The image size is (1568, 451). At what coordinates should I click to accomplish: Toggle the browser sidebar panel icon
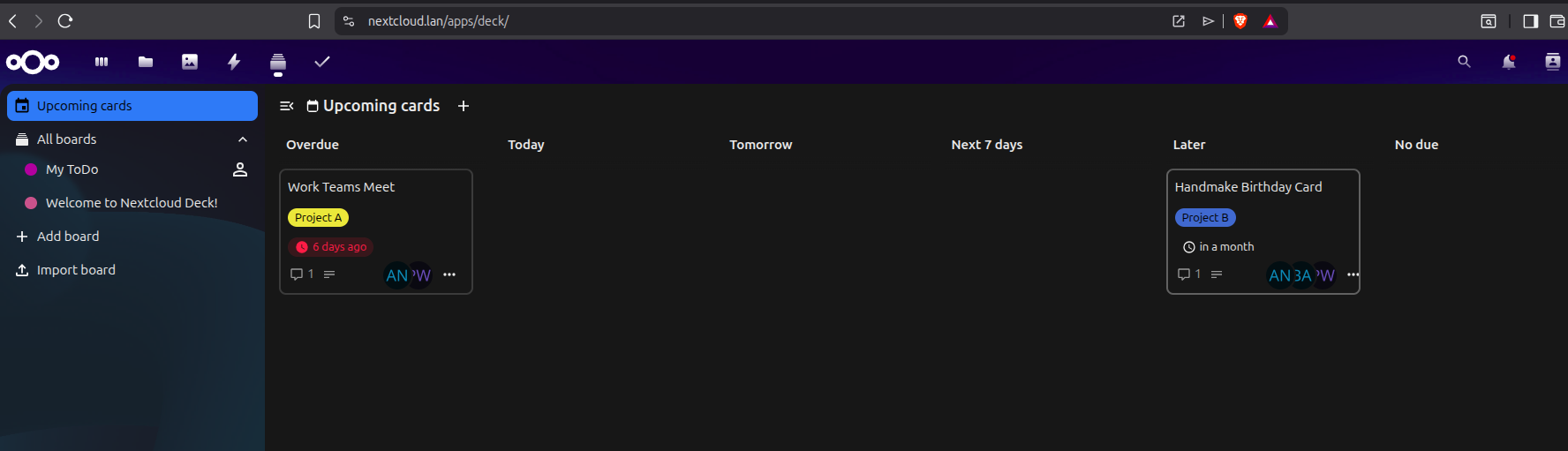[1531, 21]
